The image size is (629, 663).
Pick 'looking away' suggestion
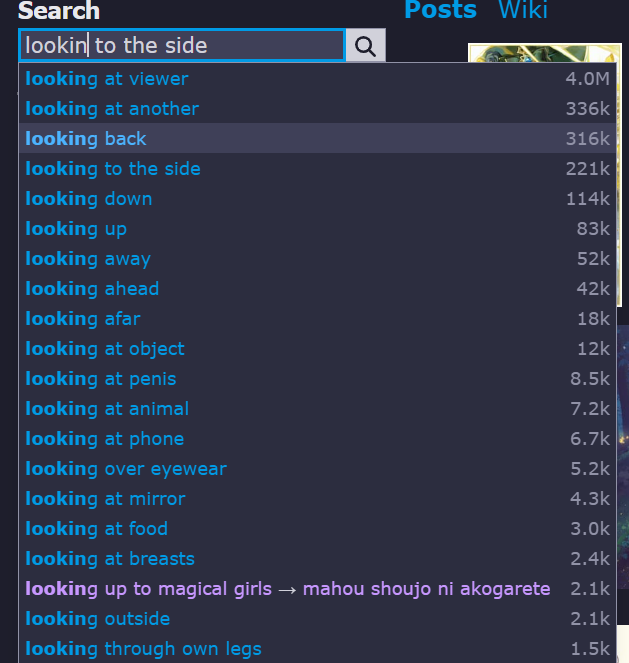point(317,259)
